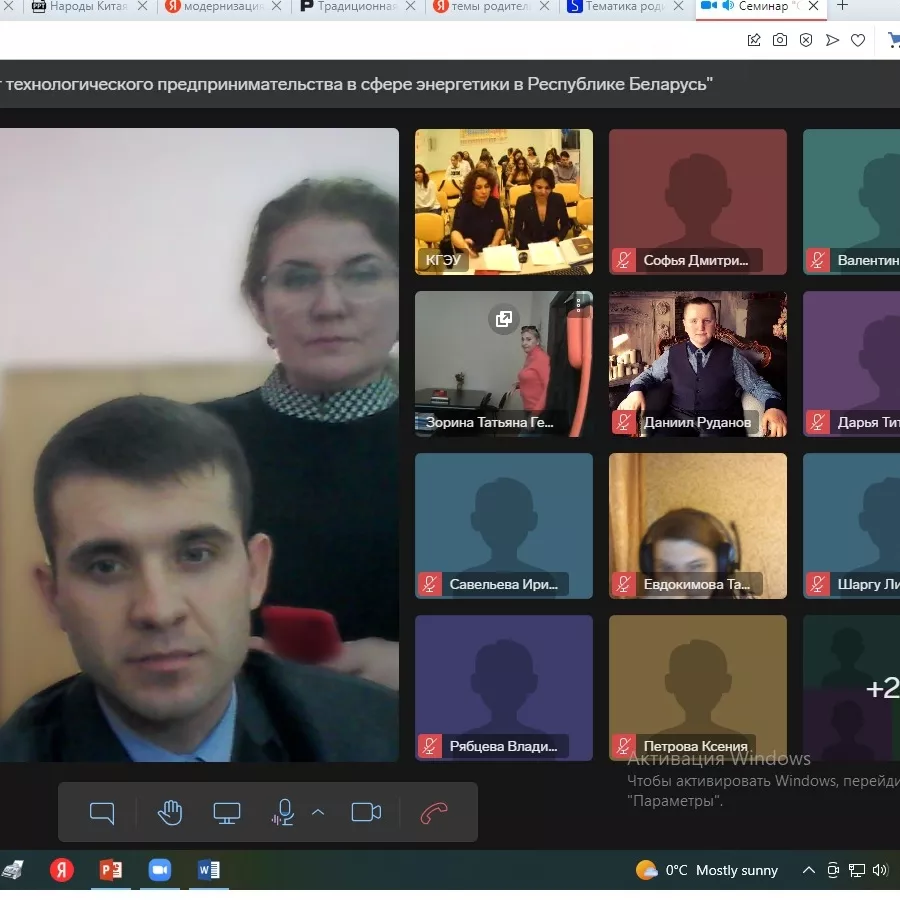Open pop-out icon on Зорина Татьяна tile
Viewport: 900px width, 900px height.
[x=504, y=319]
